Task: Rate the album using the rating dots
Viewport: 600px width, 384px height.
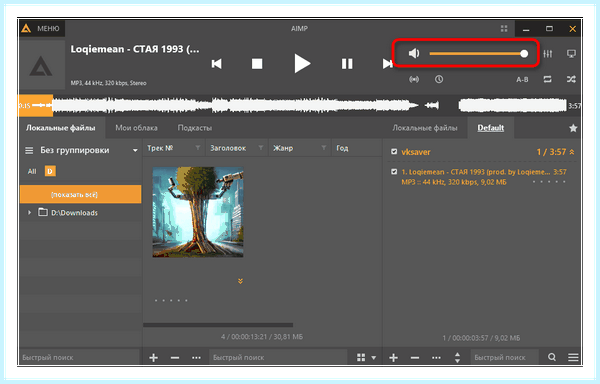Action: 171,300
